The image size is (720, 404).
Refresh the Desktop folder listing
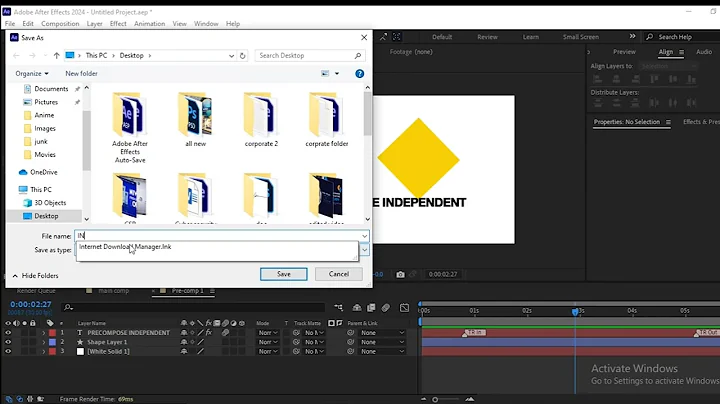click(242, 56)
